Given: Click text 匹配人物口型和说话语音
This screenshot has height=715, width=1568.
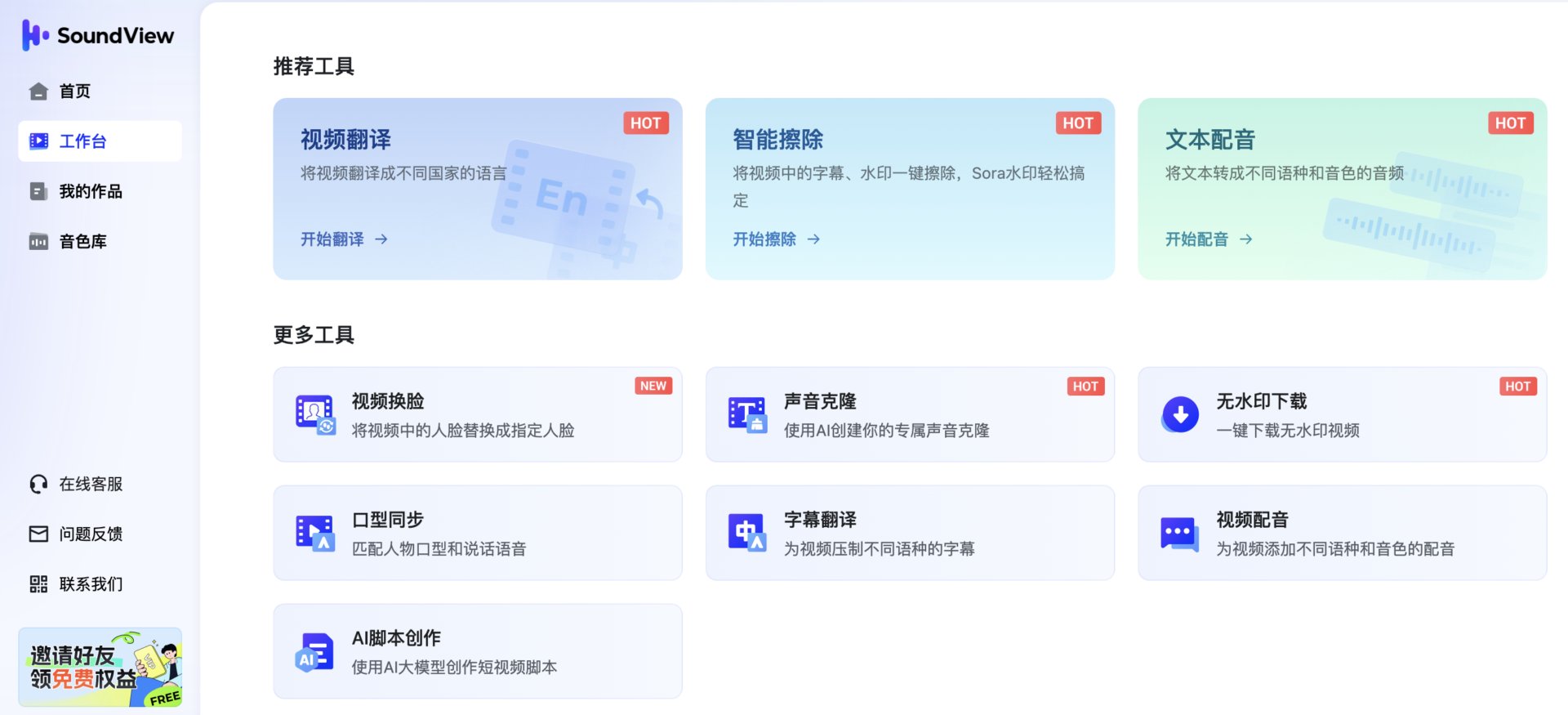Looking at the screenshot, I should pyautogui.click(x=439, y=549).
